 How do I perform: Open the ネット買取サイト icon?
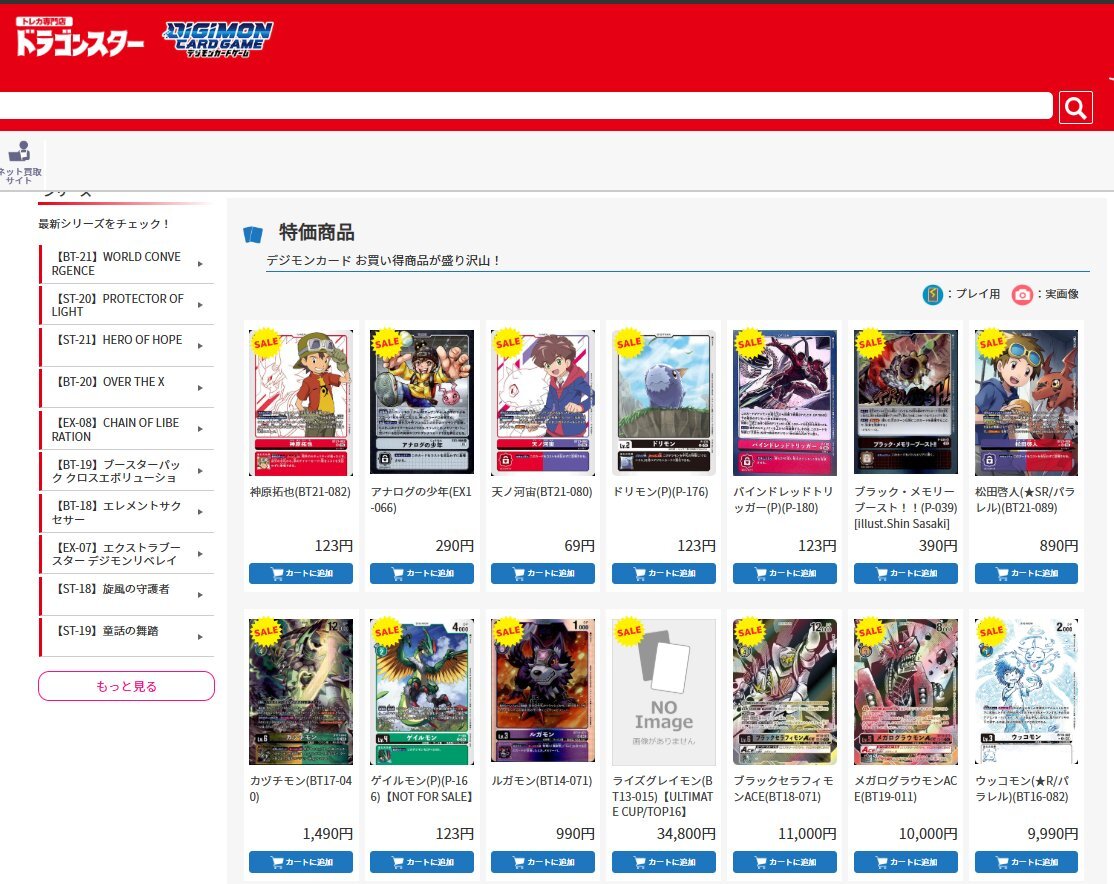[x=21, y=163]
